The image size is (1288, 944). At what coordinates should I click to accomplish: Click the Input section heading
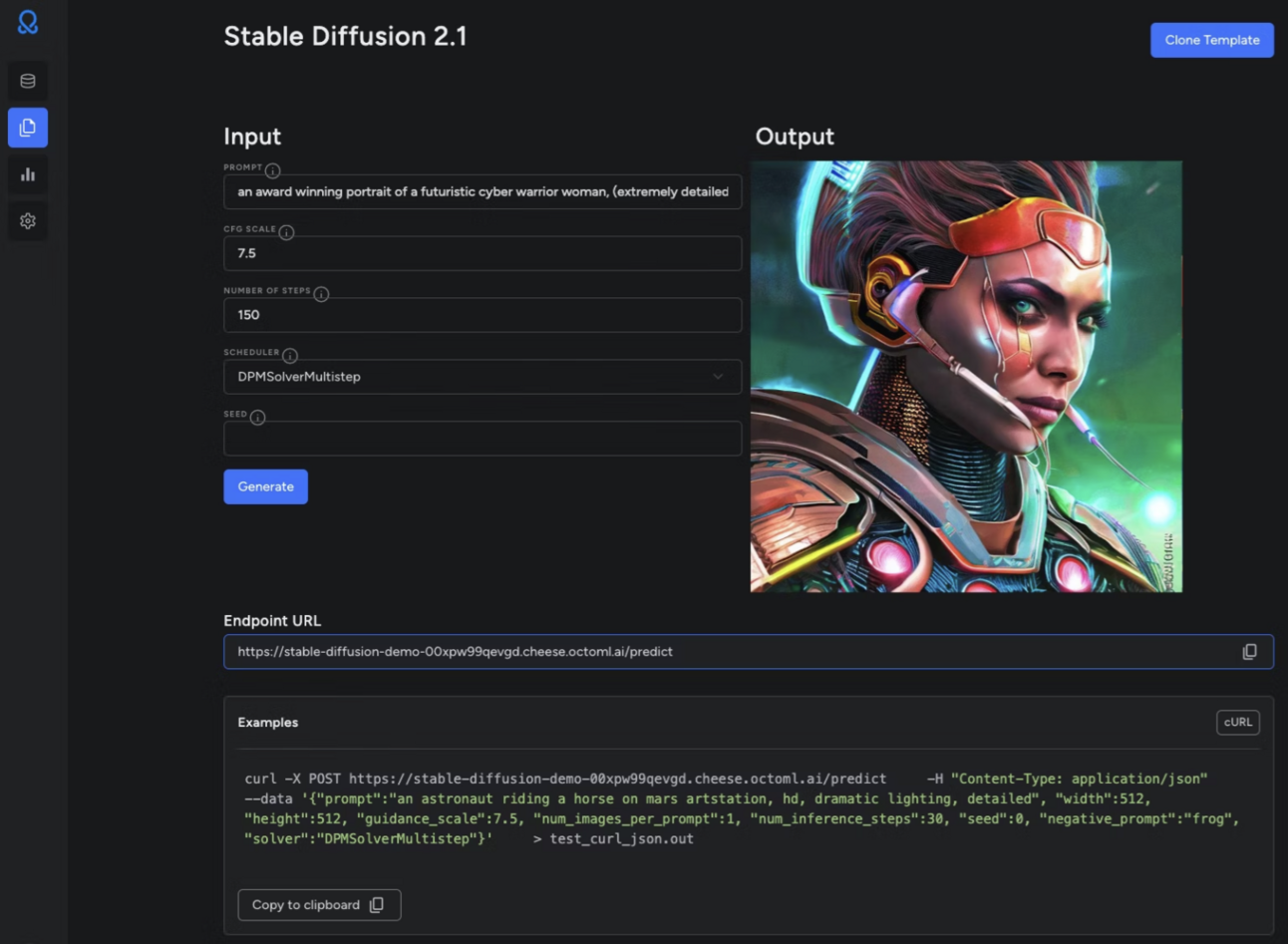point(252,137)
